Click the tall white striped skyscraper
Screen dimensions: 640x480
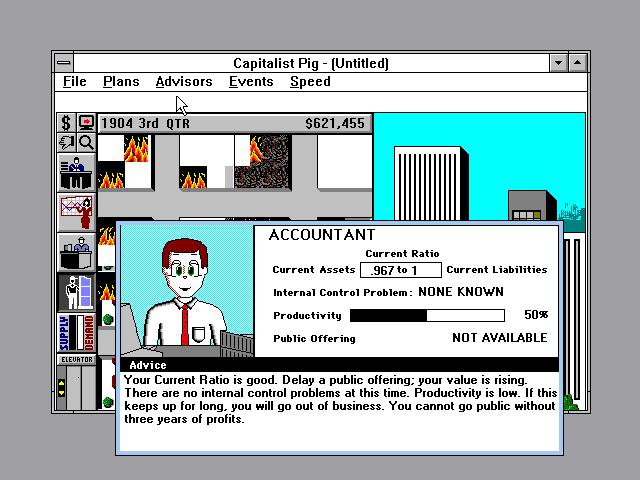pos(431,184)
